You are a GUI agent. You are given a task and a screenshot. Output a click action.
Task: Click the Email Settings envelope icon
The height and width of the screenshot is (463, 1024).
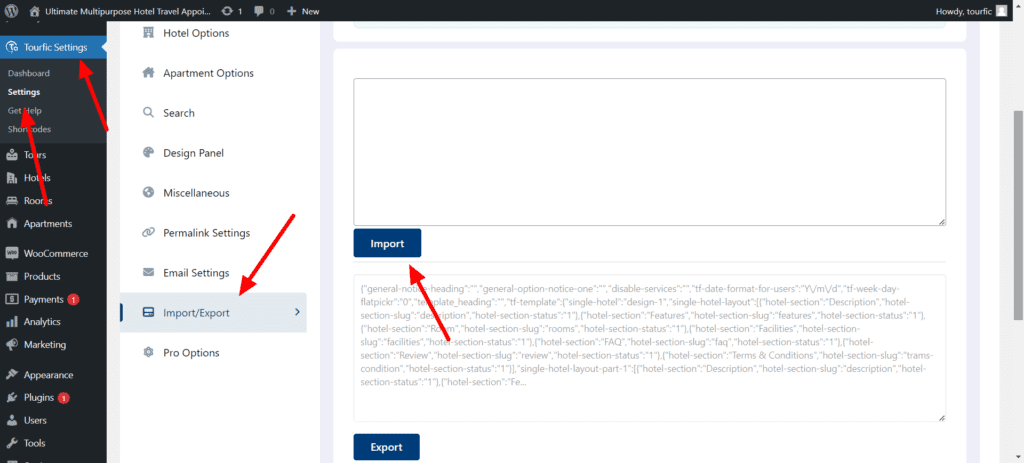[148, 273]
